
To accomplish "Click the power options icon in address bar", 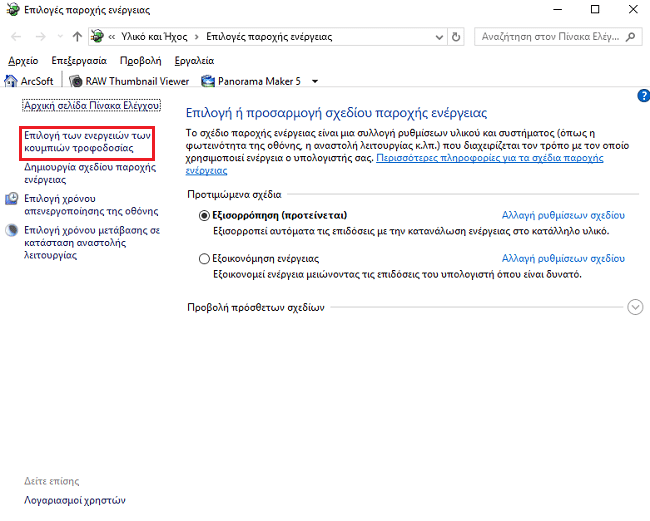I will tap(98, 37).
